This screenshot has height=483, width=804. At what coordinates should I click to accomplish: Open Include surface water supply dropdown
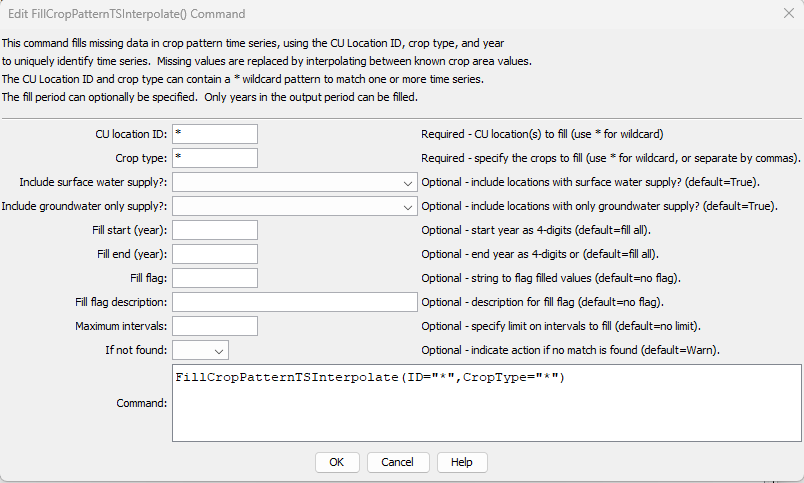coord(295,182)
